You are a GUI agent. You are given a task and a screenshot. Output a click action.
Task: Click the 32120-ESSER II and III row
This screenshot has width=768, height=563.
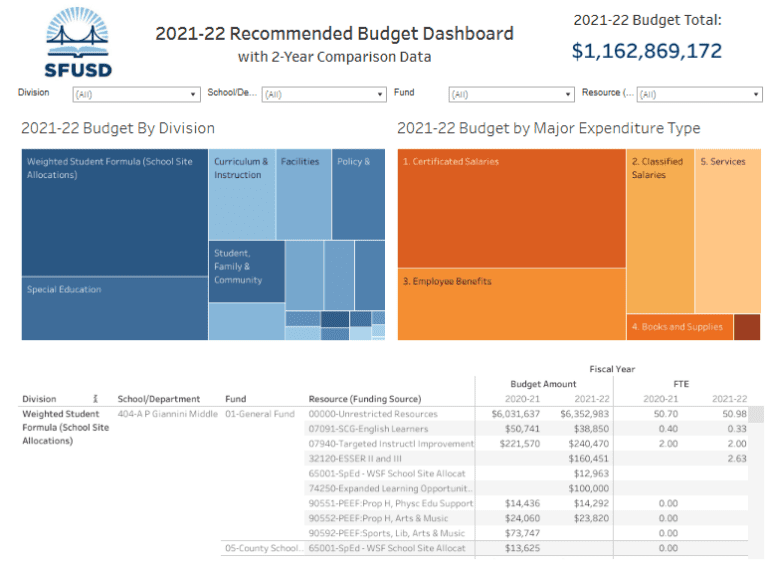[x=355, y=459]
